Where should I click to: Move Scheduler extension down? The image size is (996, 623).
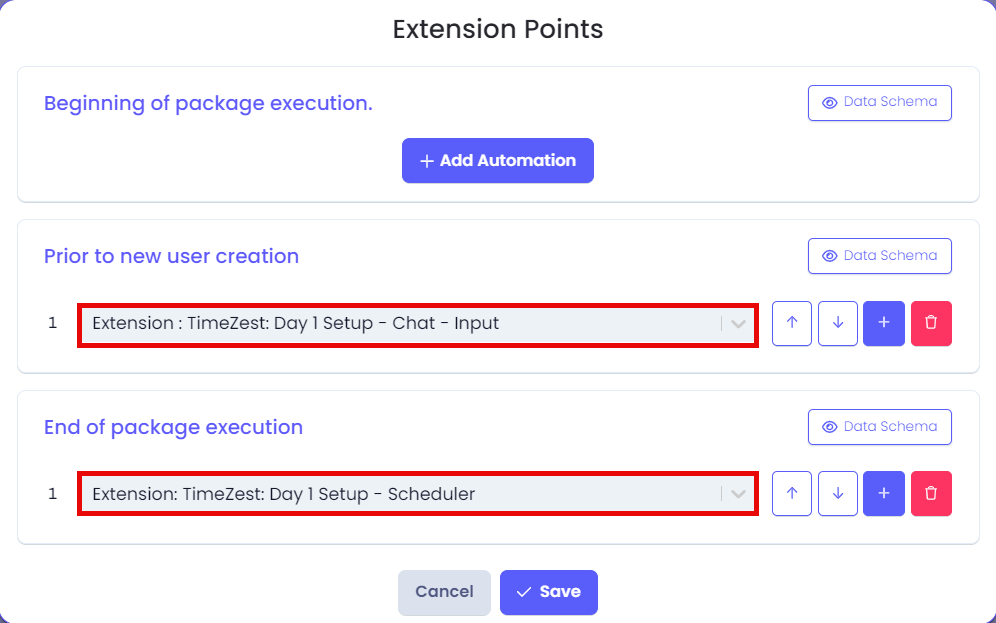pos(838,493)
